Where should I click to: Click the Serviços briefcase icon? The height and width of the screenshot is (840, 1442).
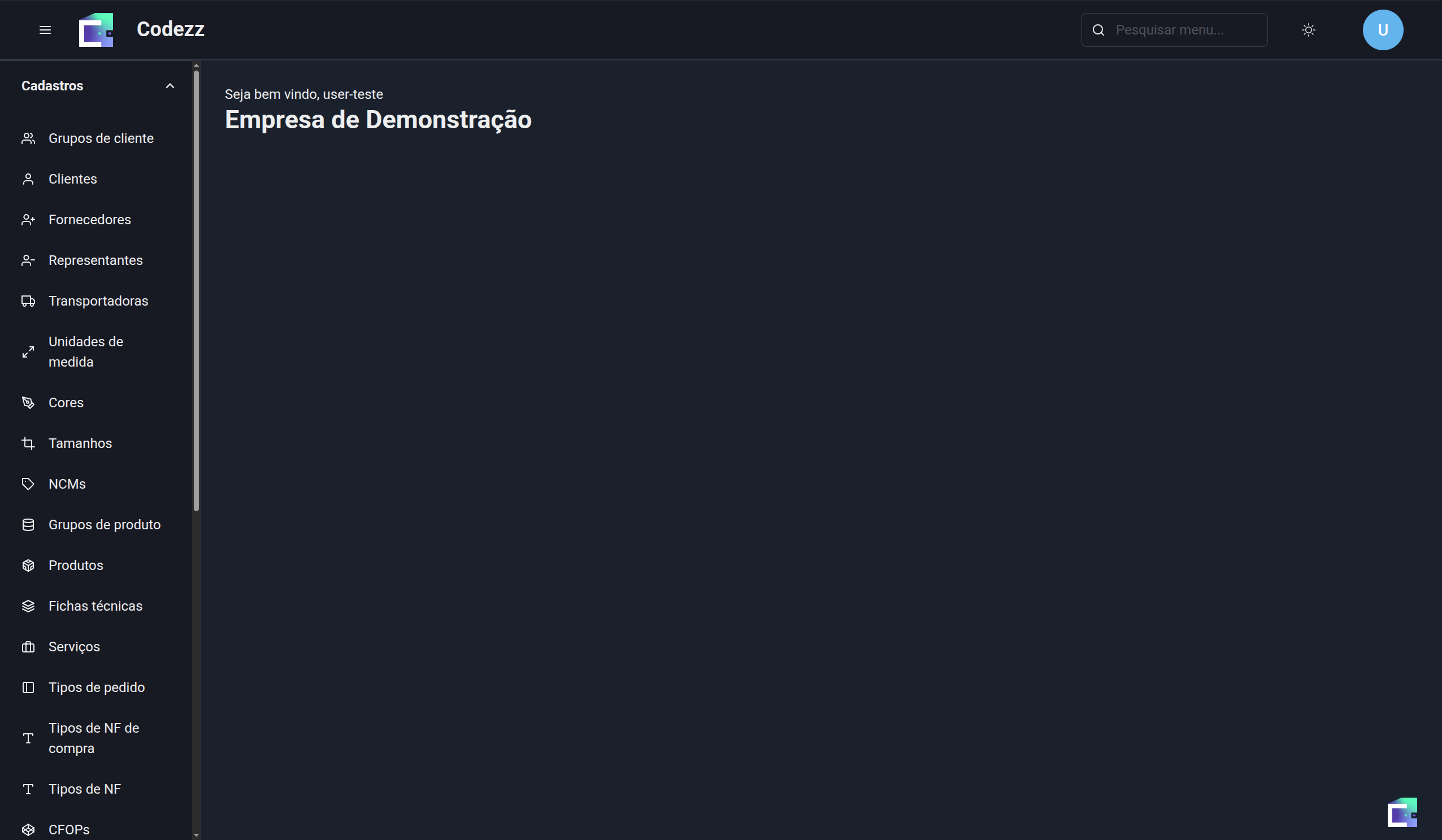pyautogui.click(x=28, y=647)
